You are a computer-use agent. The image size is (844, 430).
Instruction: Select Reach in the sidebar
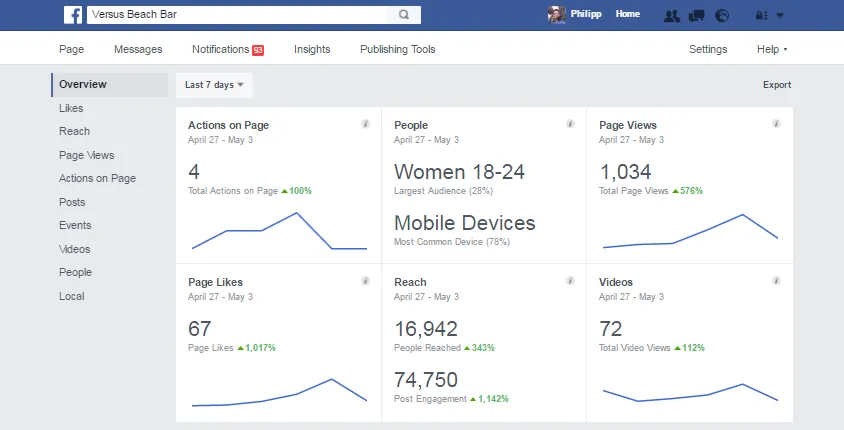pos(74,131)
